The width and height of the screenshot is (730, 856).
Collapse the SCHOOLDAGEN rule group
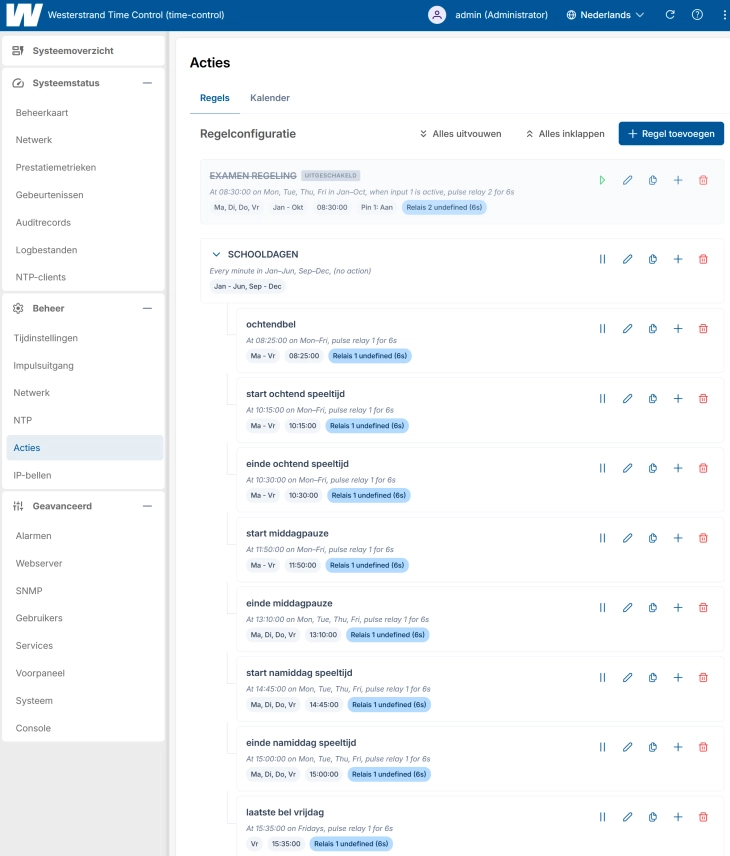(x=216, y=254)
